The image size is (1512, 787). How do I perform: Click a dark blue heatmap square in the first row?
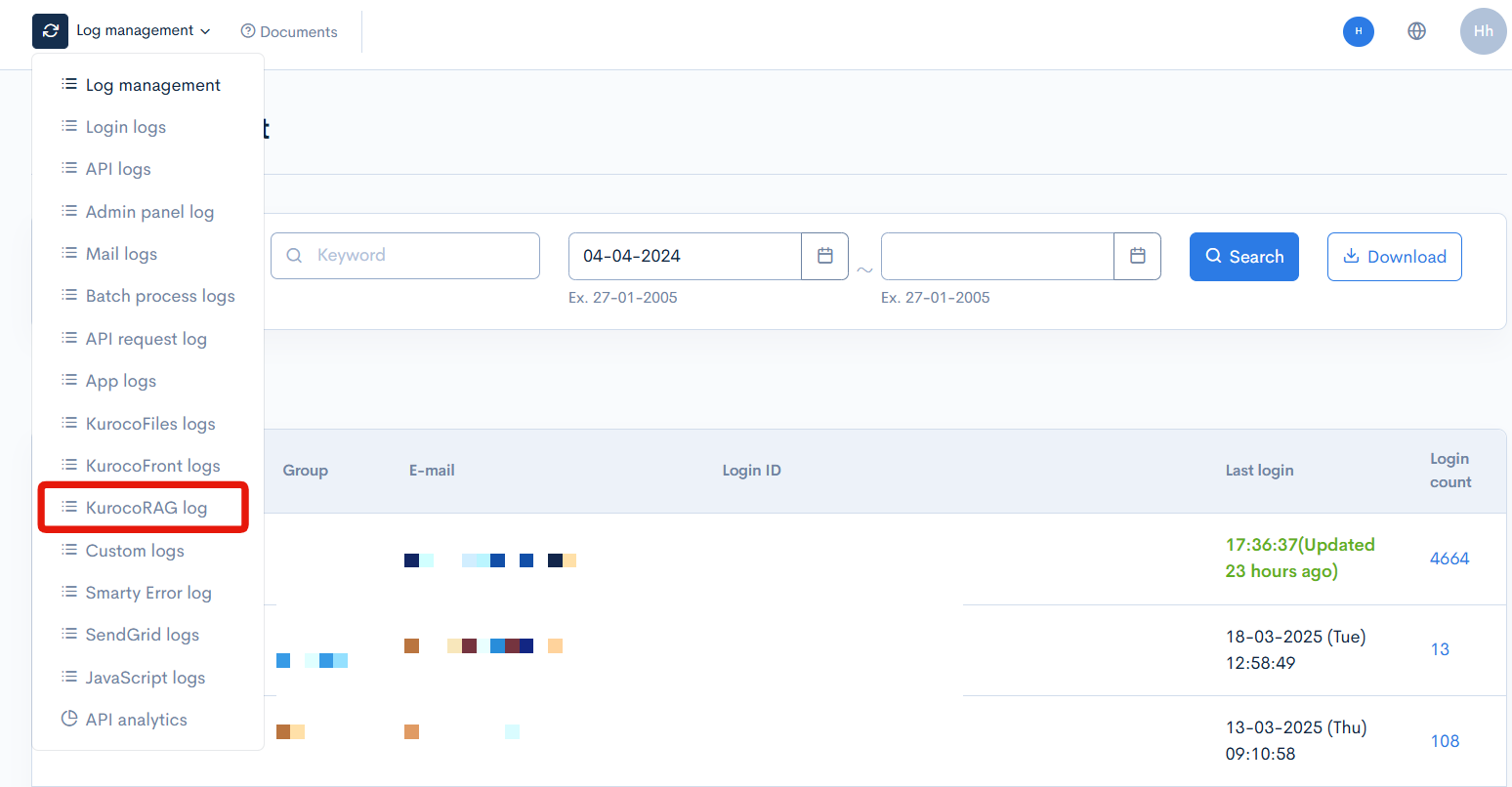(410, 559)
